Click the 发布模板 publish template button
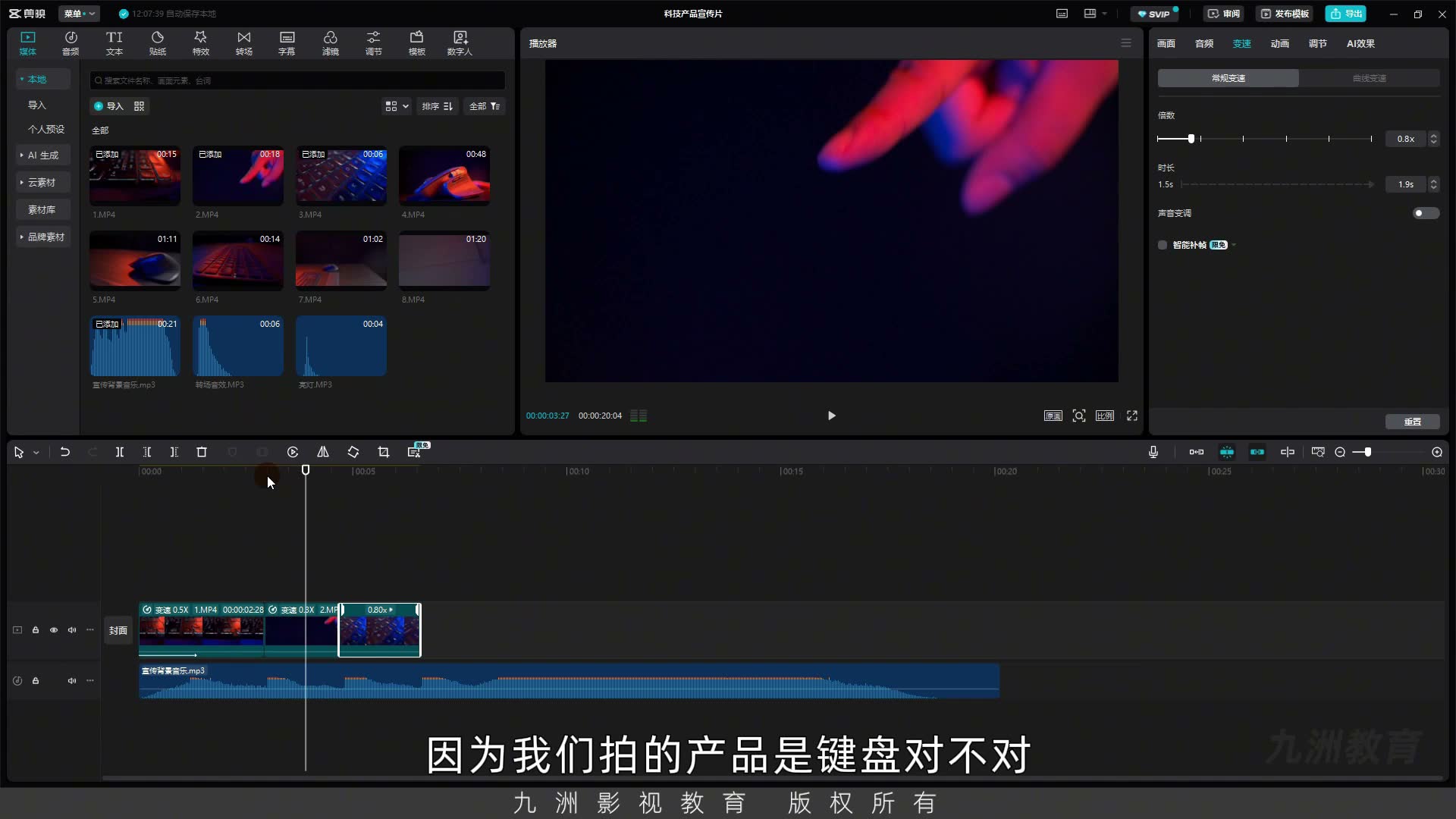Image resolution: width=1456 pixels, height=819 pixels. [x=1285, y=14]
